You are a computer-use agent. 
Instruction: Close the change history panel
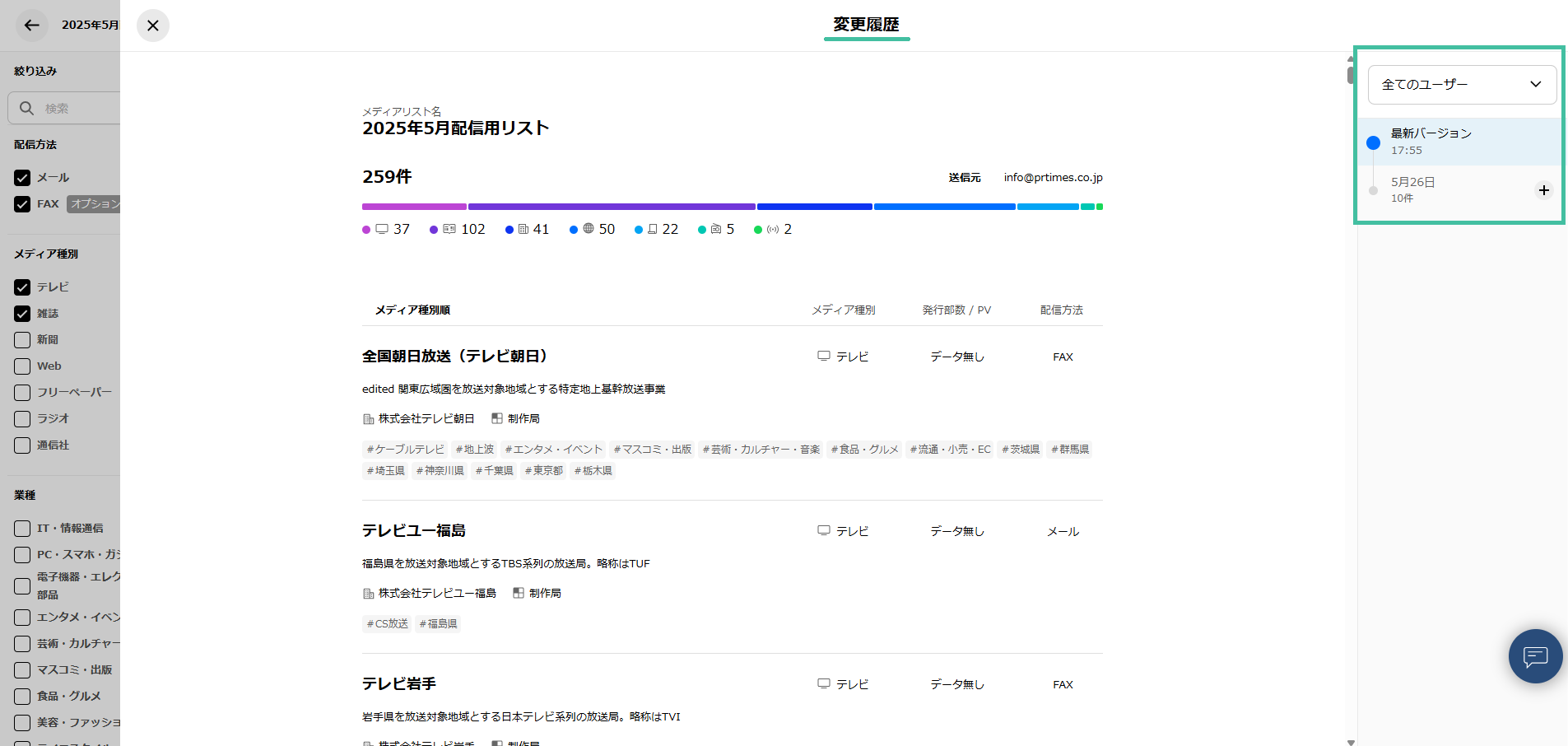[x=153, y=26]
